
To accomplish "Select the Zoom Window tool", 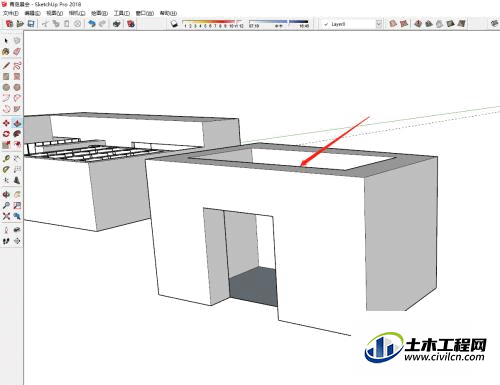I will point(17,205).
